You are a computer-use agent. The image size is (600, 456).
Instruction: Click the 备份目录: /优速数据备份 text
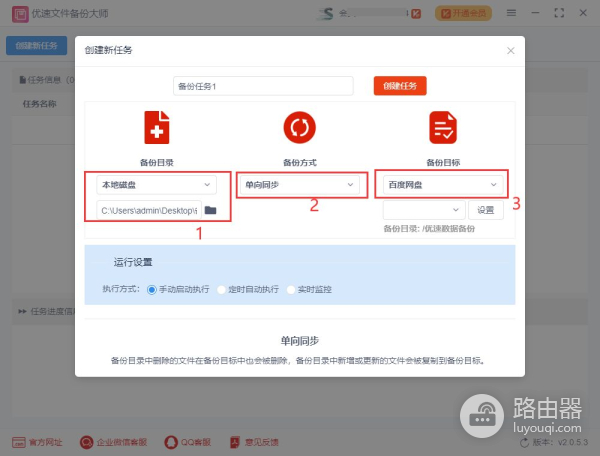pyautogui.click(x=429, y=229)
